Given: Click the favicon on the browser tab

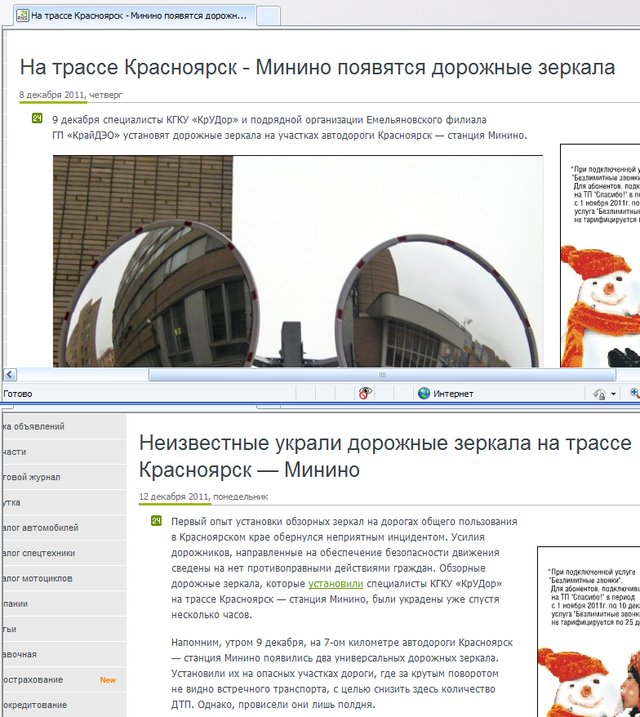Looking at the screenshot, I should 19,16.
